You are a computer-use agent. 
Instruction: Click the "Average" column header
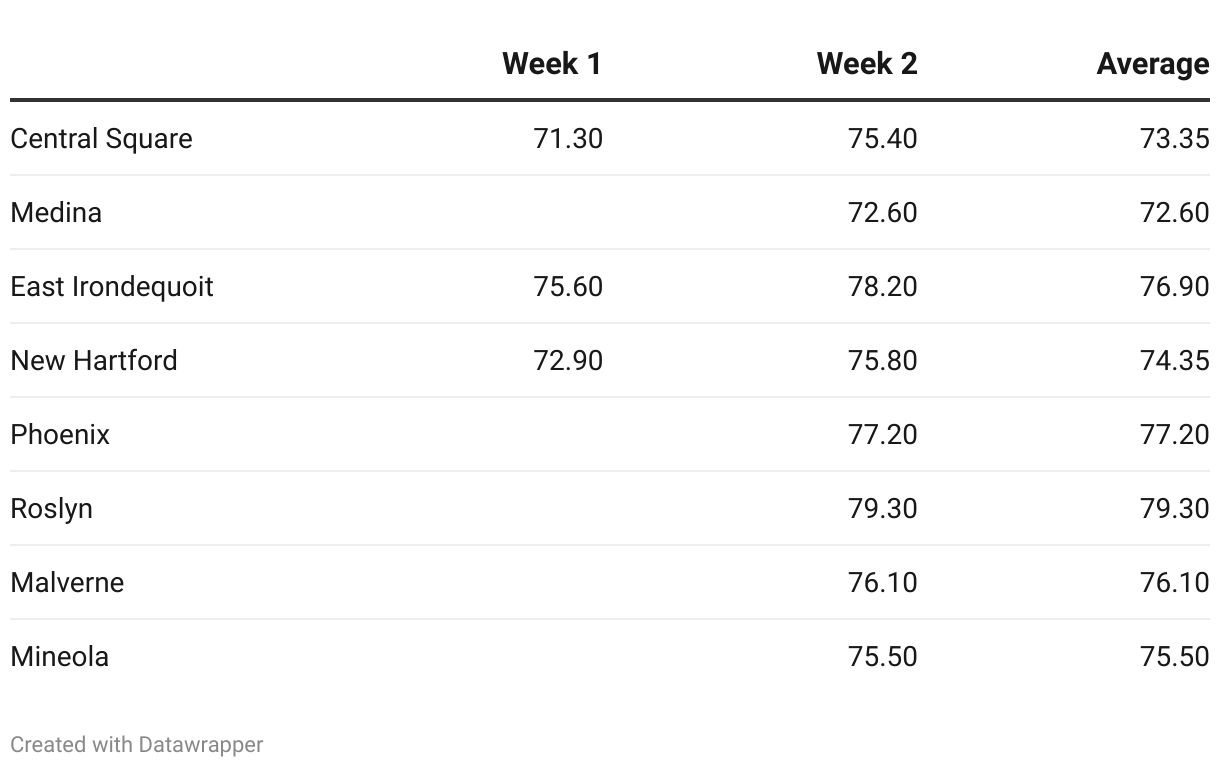pyautogui.click(x=1152, y=64)
